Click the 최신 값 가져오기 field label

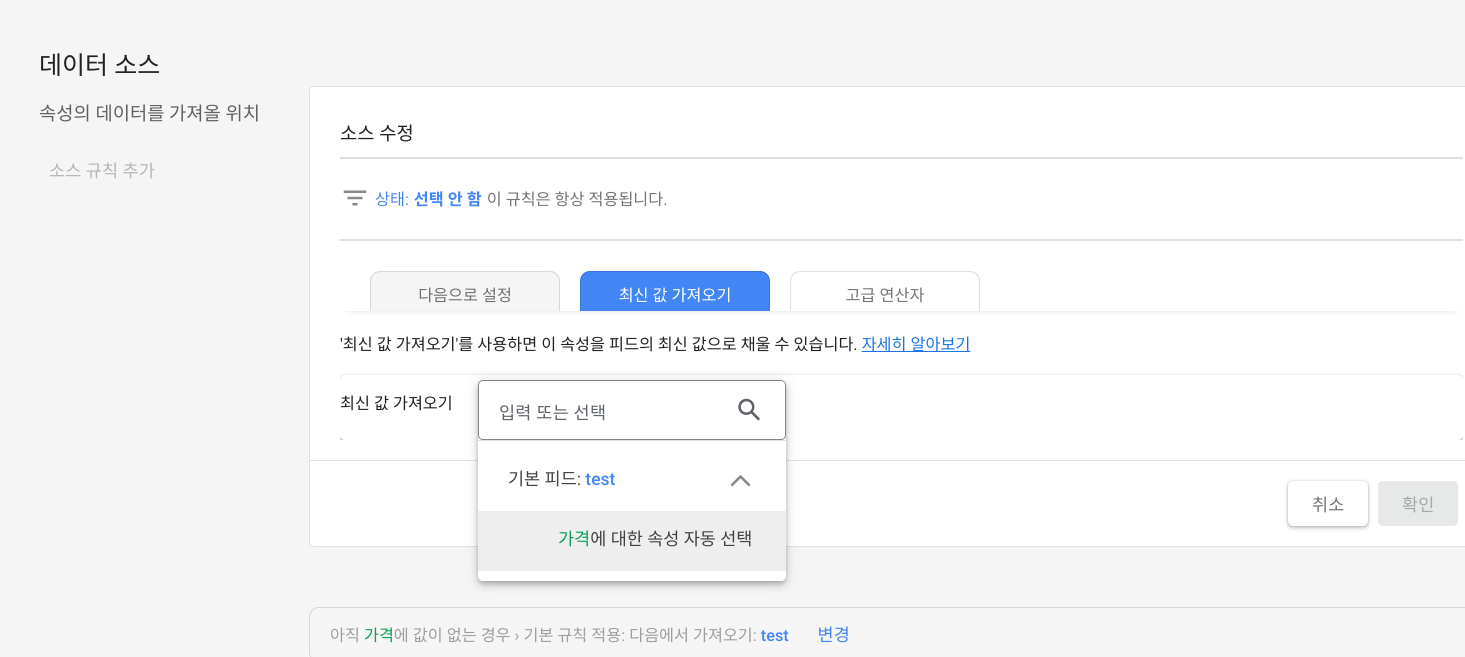396,402
